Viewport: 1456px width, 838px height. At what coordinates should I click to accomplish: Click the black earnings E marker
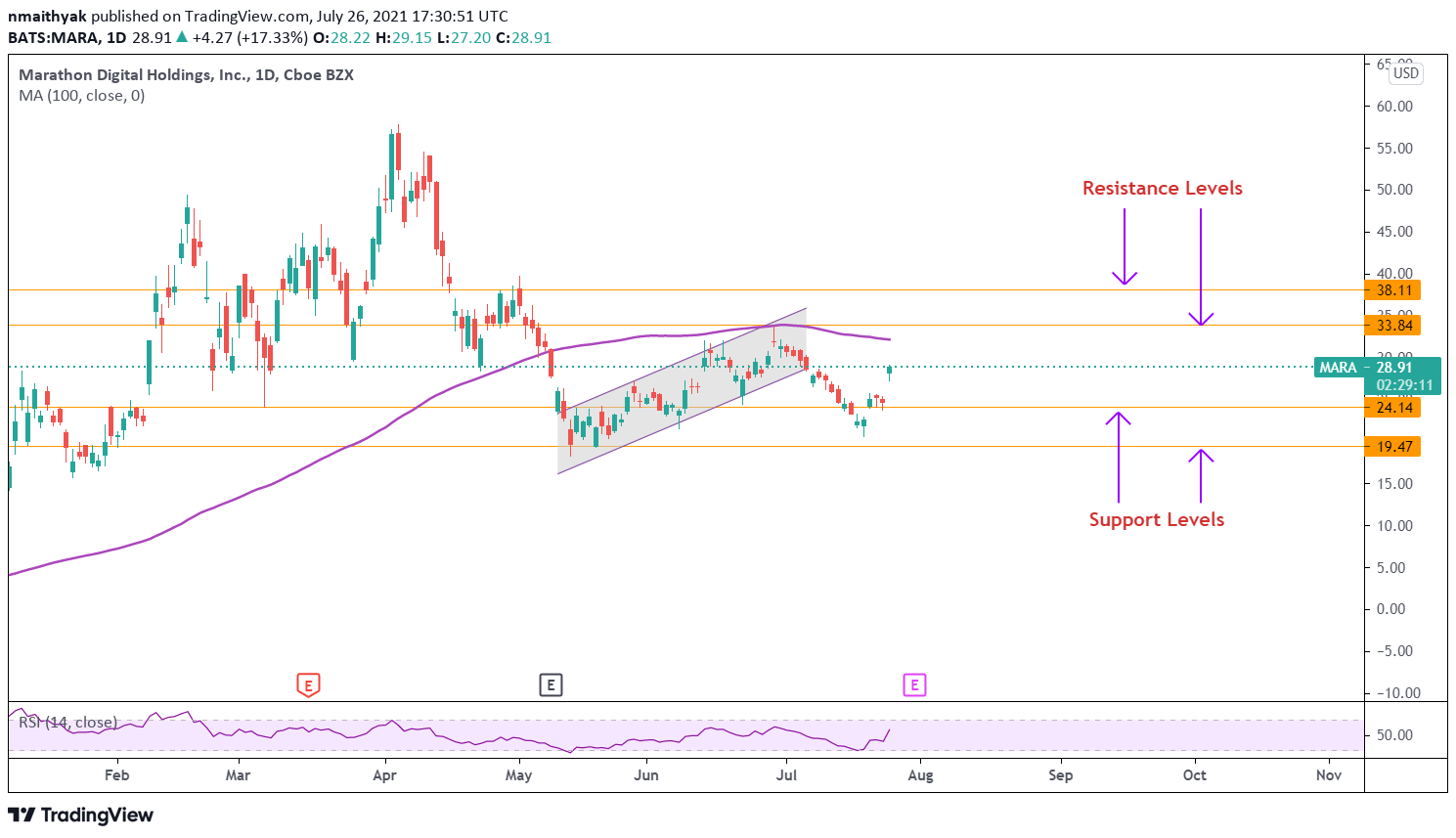551,684
